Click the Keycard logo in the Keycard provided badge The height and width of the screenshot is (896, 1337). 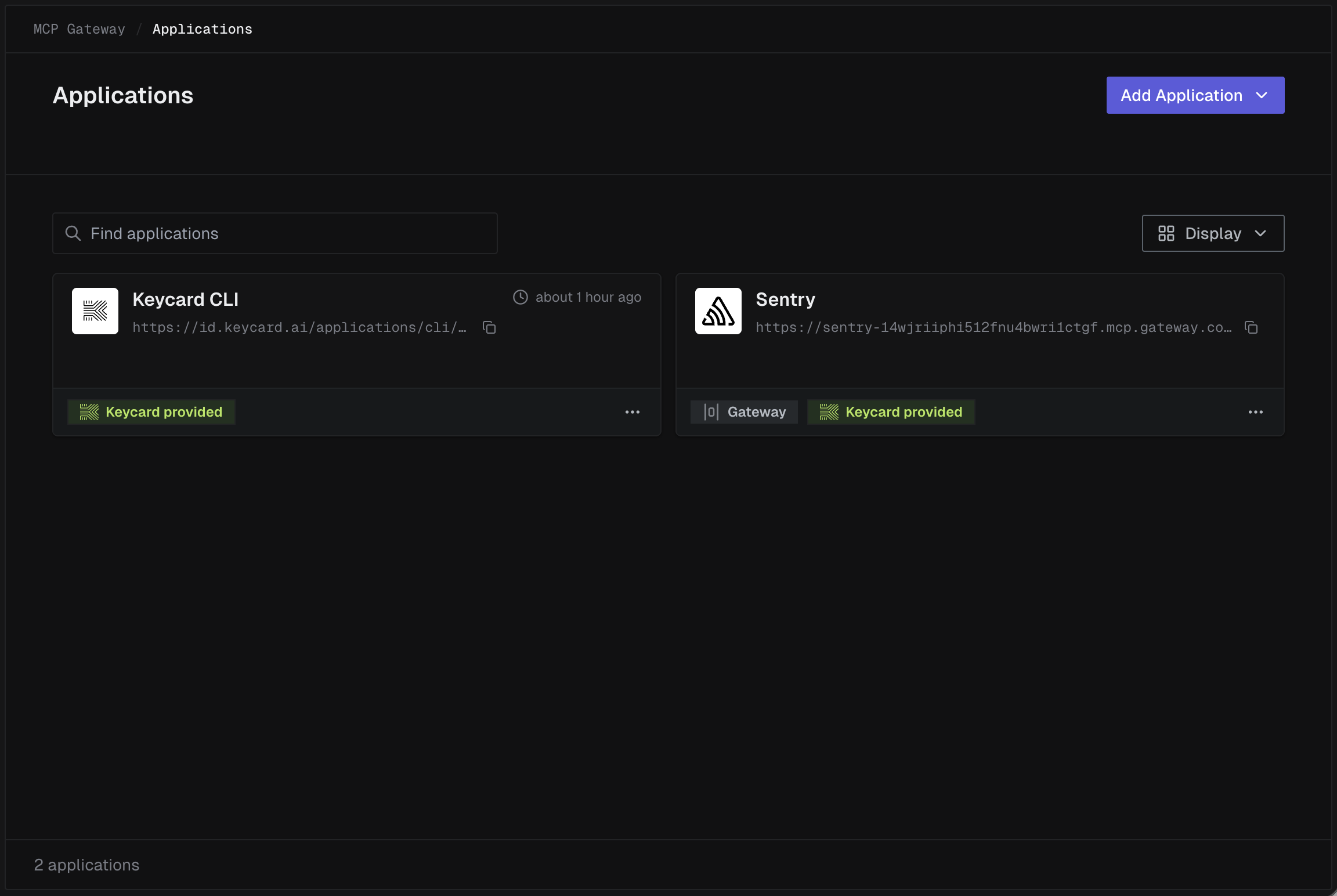88,411
